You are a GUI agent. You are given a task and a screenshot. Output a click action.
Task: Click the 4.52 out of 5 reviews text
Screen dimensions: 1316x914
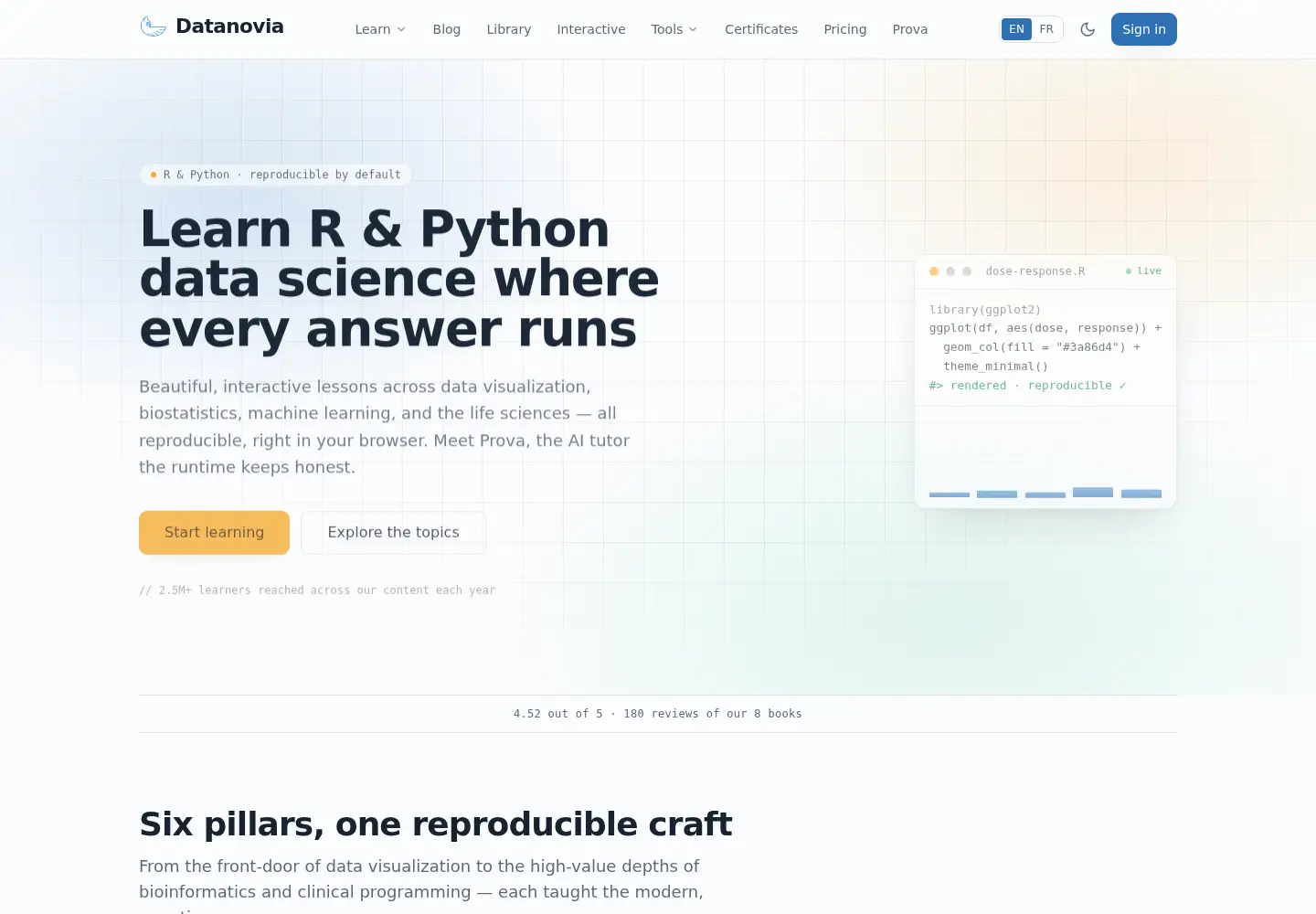point(658,714)
